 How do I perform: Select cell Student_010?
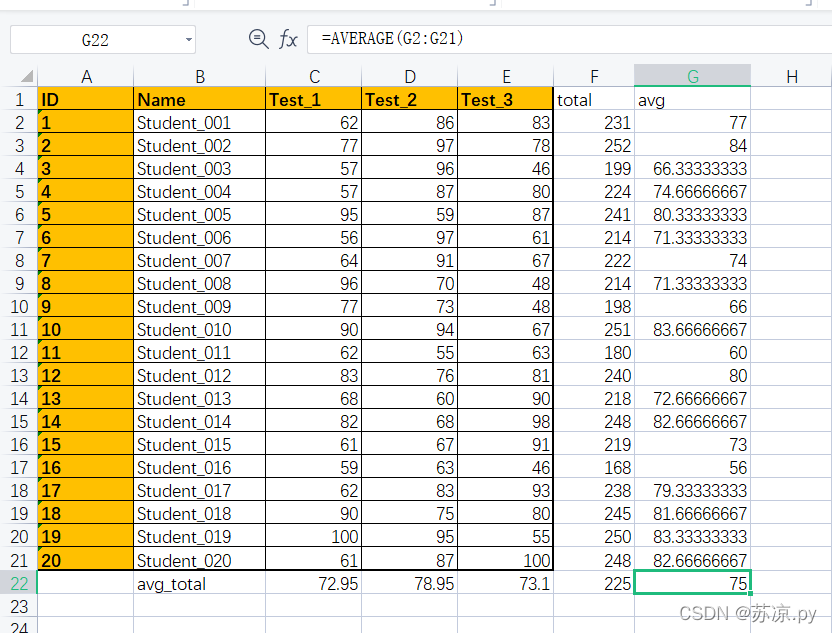(x=200, y=329)
